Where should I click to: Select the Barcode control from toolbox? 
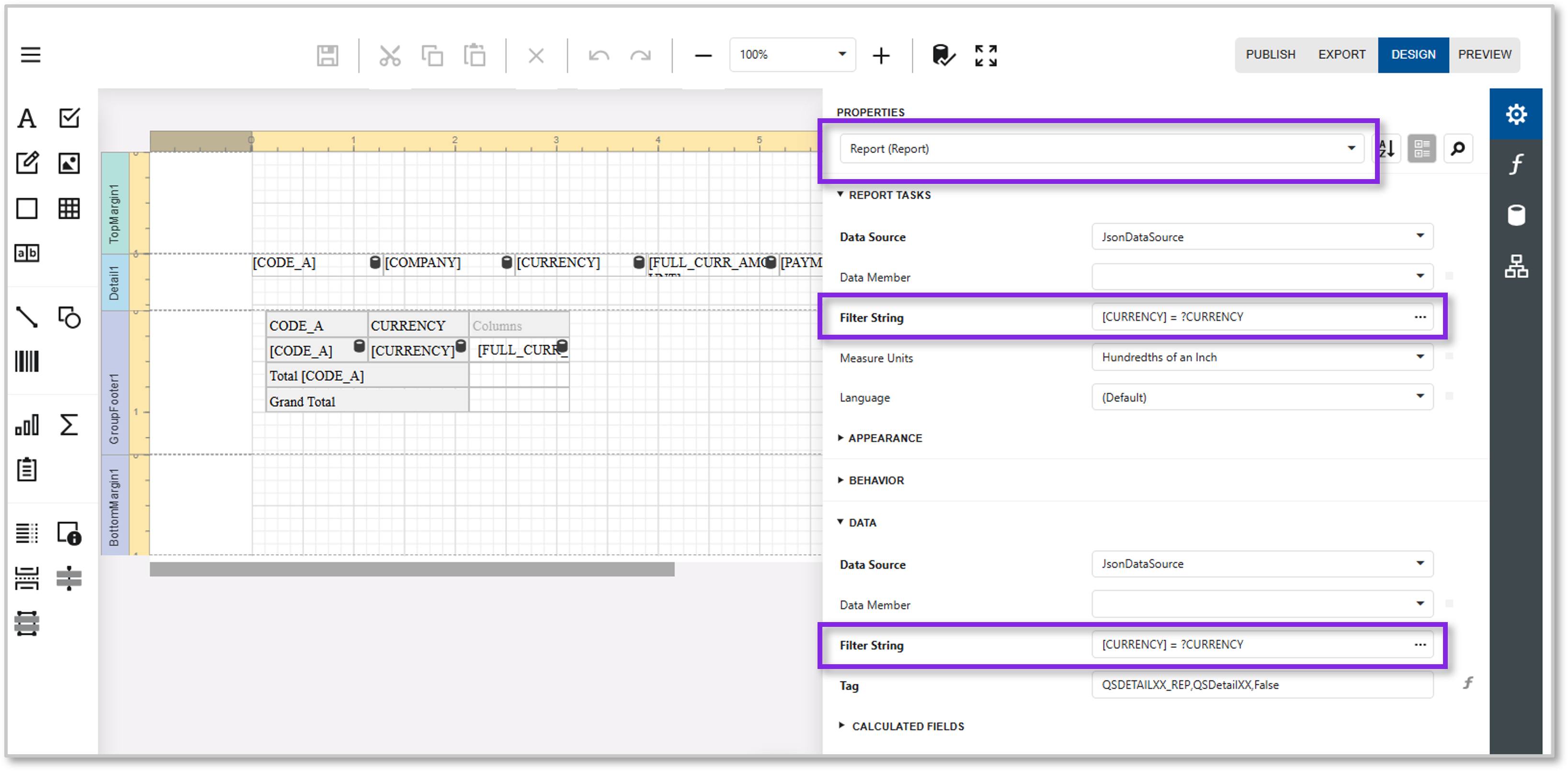(x=27, y=362)
